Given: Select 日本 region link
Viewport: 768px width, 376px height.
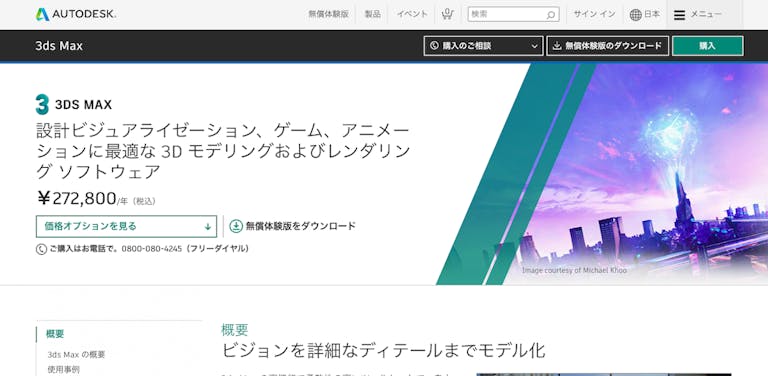Looking at the screenshot, I should click(x=652, y=14).
